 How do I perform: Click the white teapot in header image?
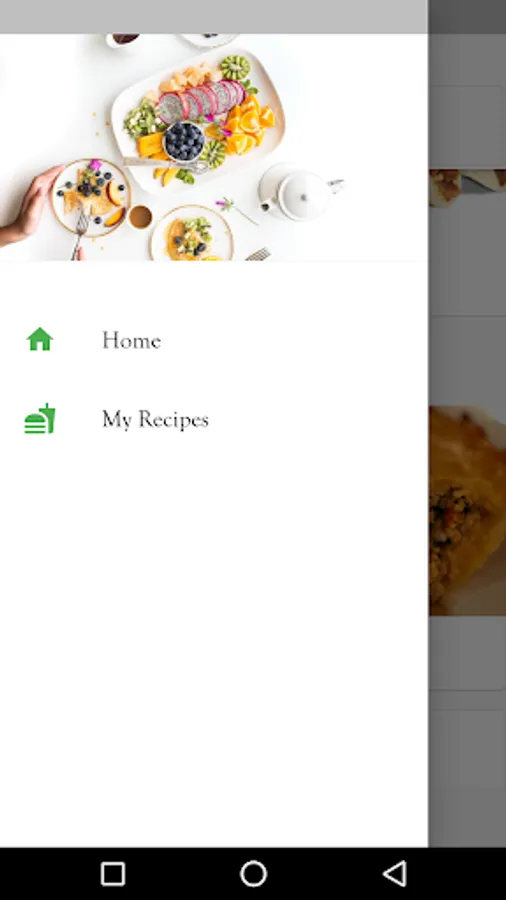pos(299,193)
